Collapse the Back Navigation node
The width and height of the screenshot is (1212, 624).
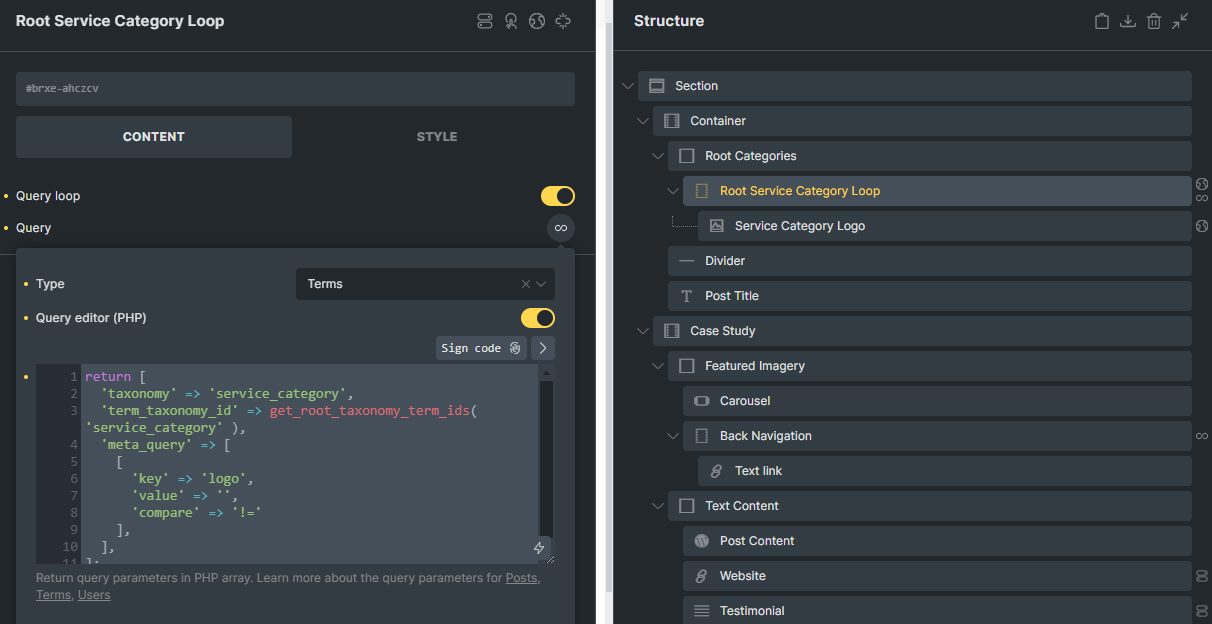point(673,436)
